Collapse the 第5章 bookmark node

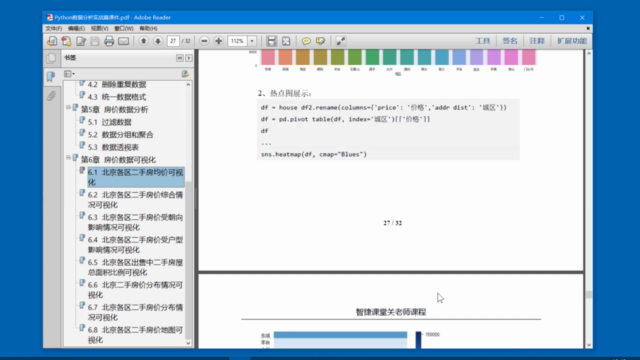(68, 107)
